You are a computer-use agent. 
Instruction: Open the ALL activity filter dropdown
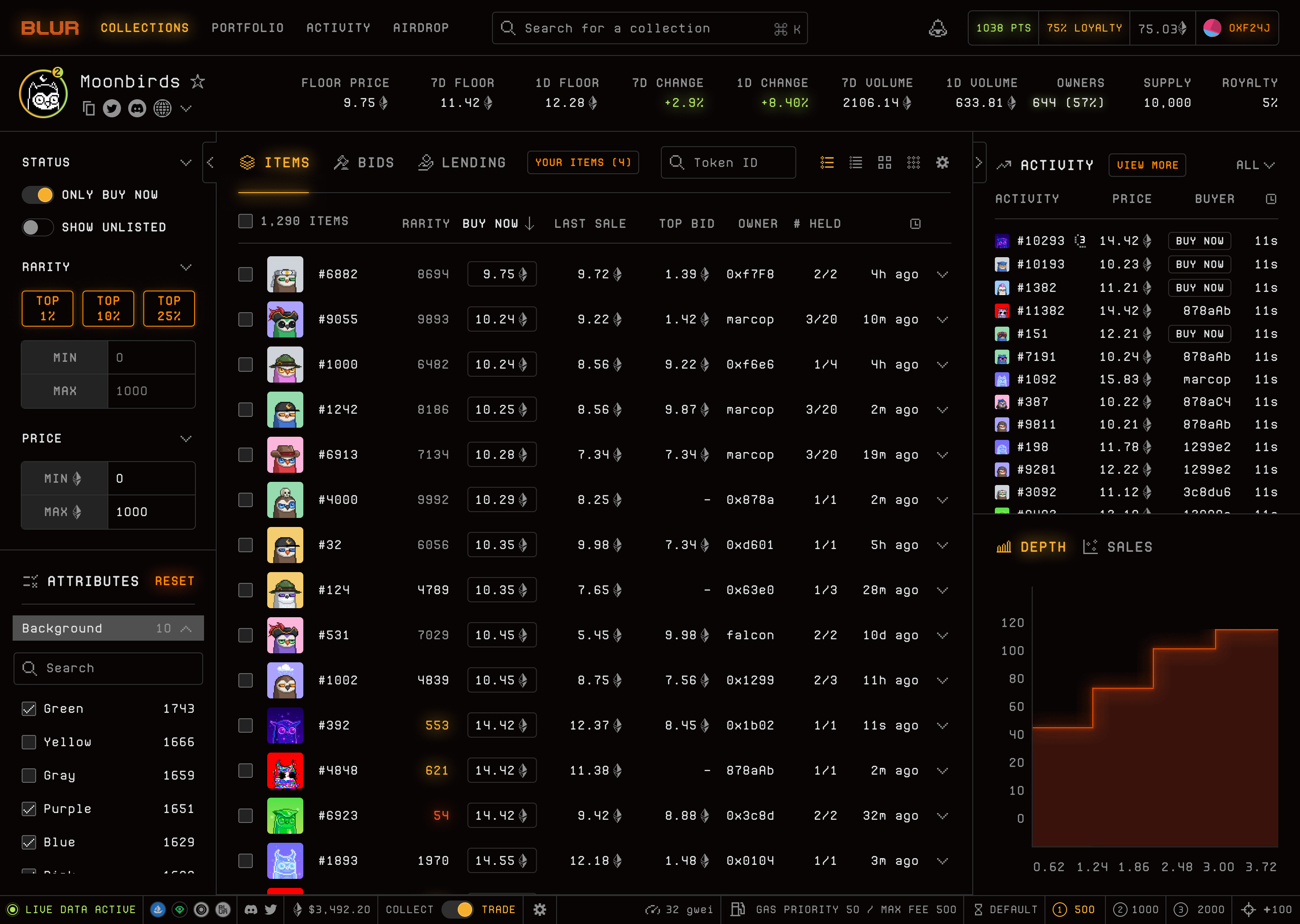pos(1254,165)
